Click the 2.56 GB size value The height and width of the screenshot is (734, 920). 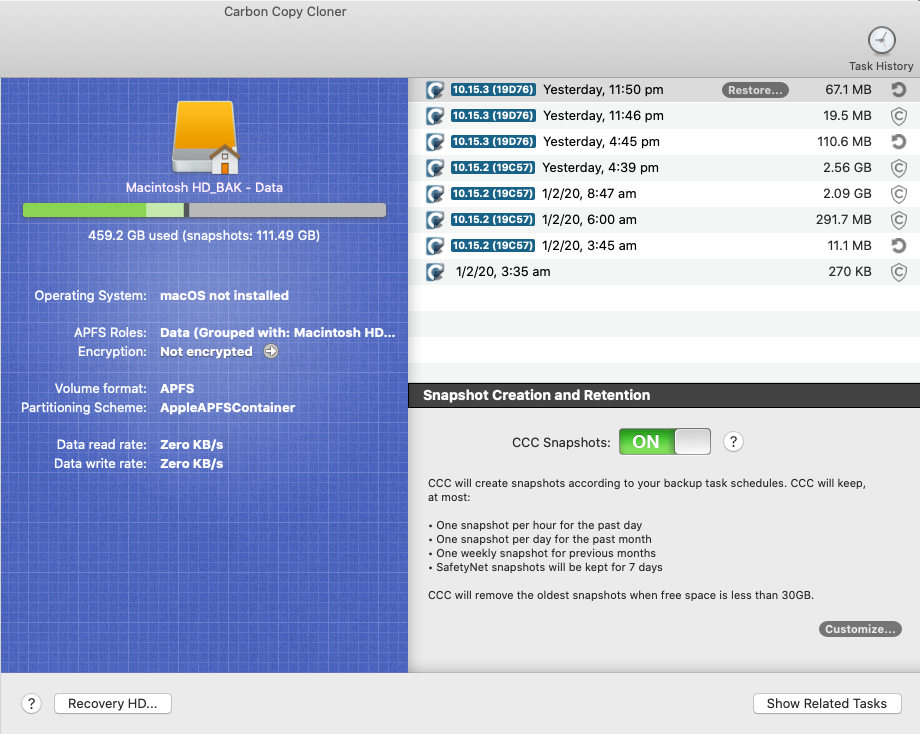847,168
